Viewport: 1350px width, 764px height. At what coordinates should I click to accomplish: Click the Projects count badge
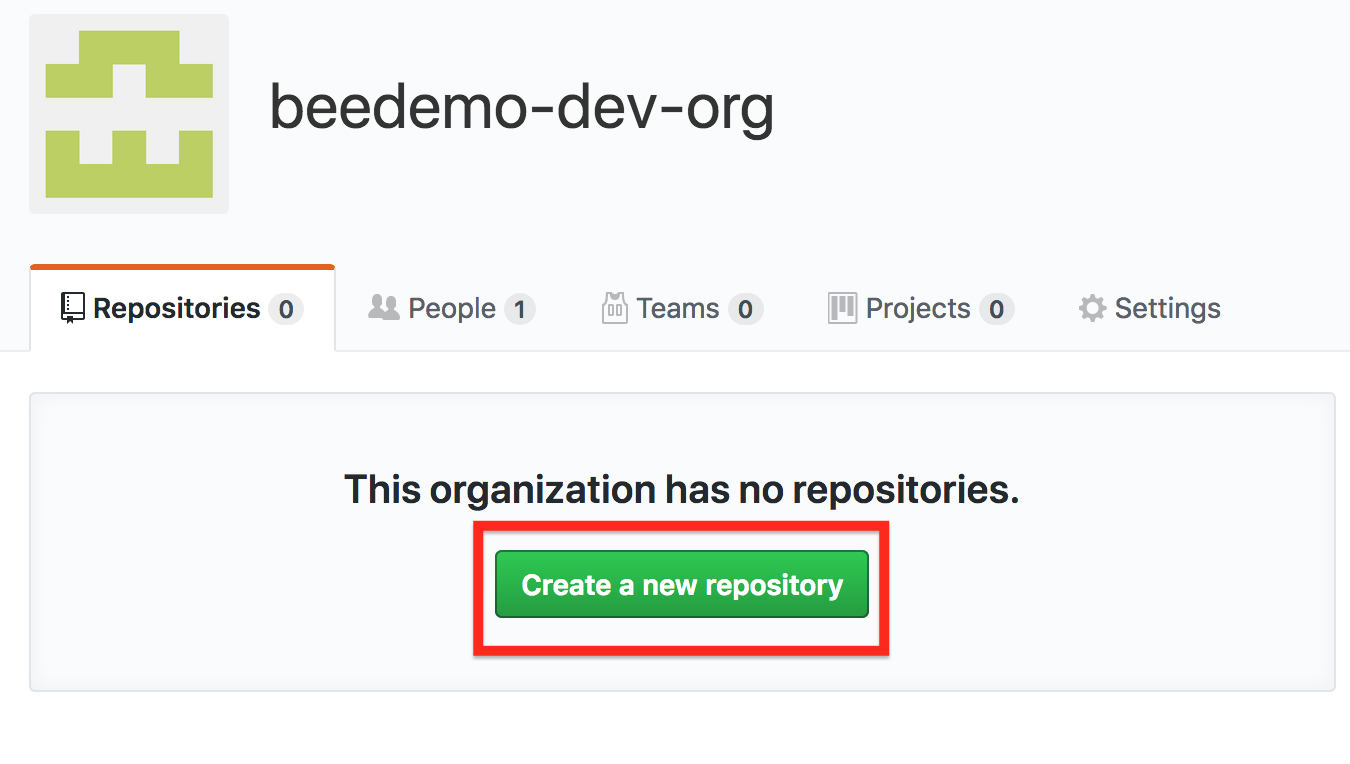[x=996, y=309]
